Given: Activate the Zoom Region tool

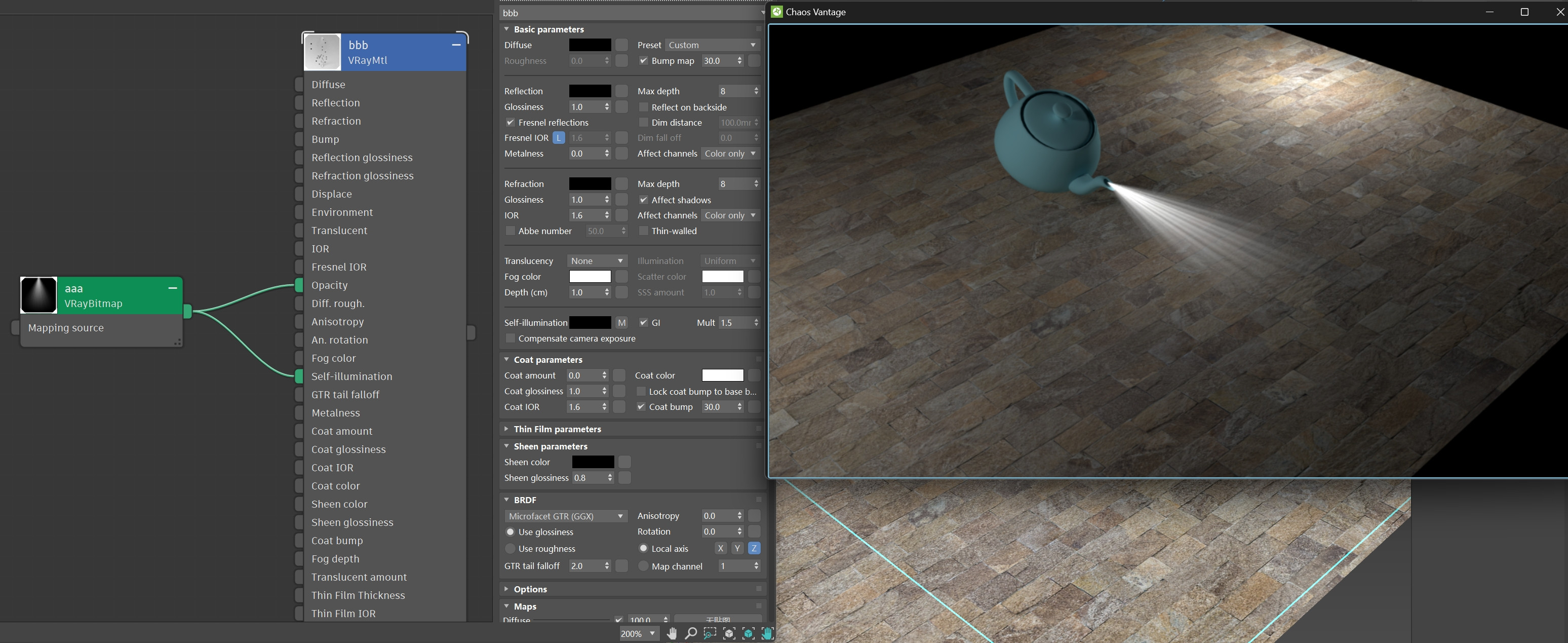Looking at the screenshot, I should point(710,633).
